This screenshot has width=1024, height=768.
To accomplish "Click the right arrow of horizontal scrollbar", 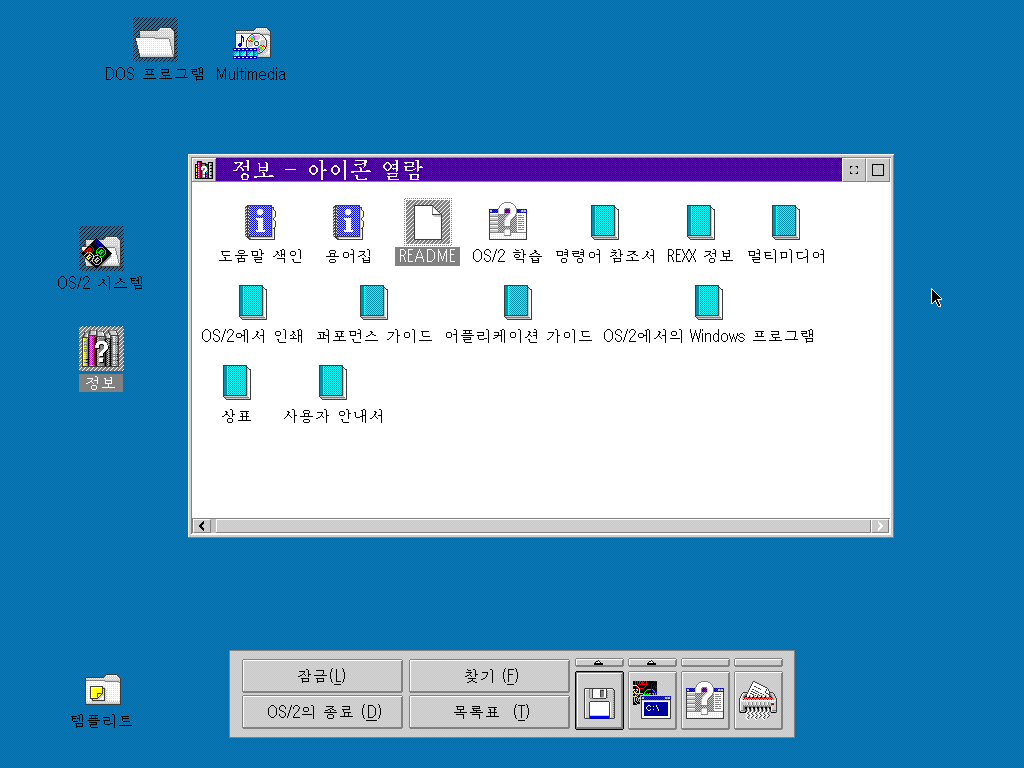I will click(880, 526).
